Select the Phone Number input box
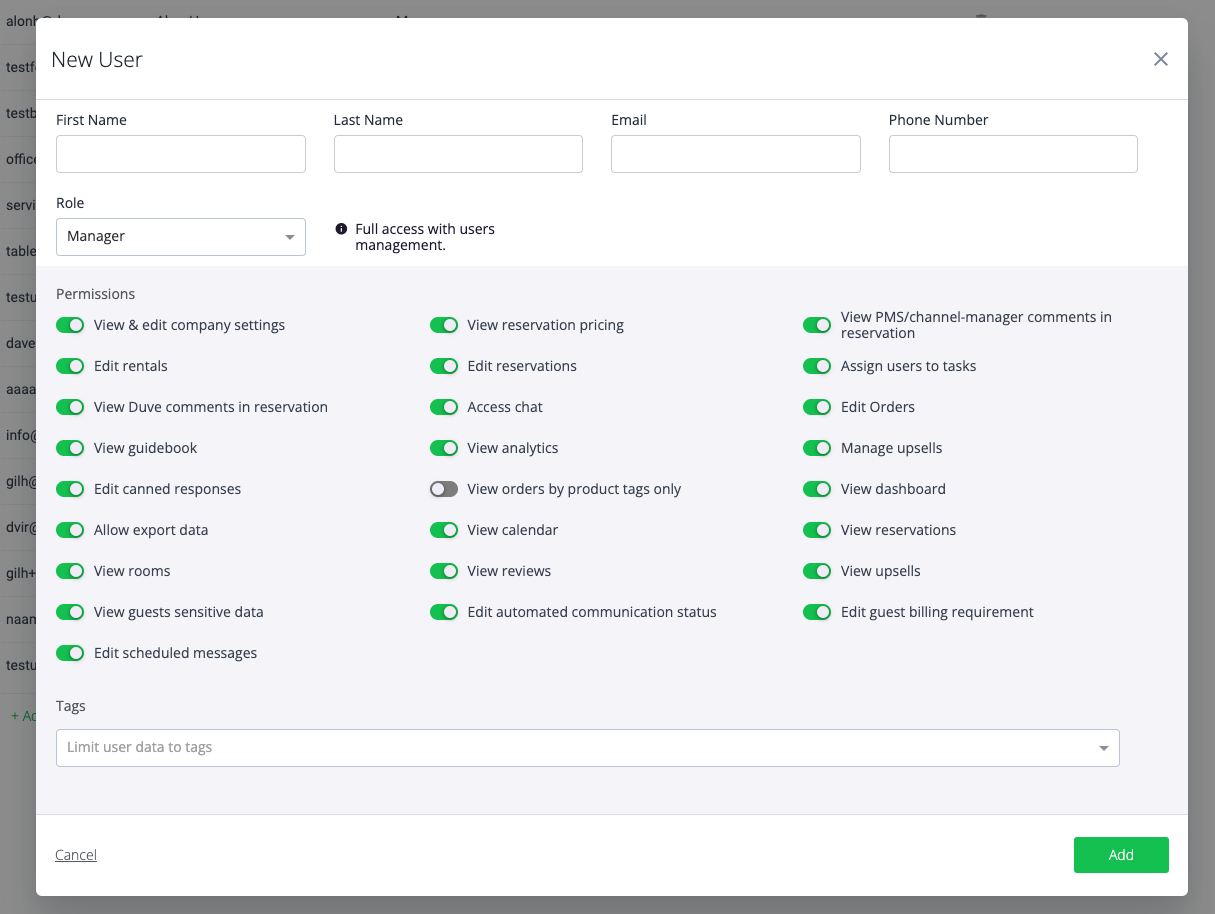 (1012, 154)
